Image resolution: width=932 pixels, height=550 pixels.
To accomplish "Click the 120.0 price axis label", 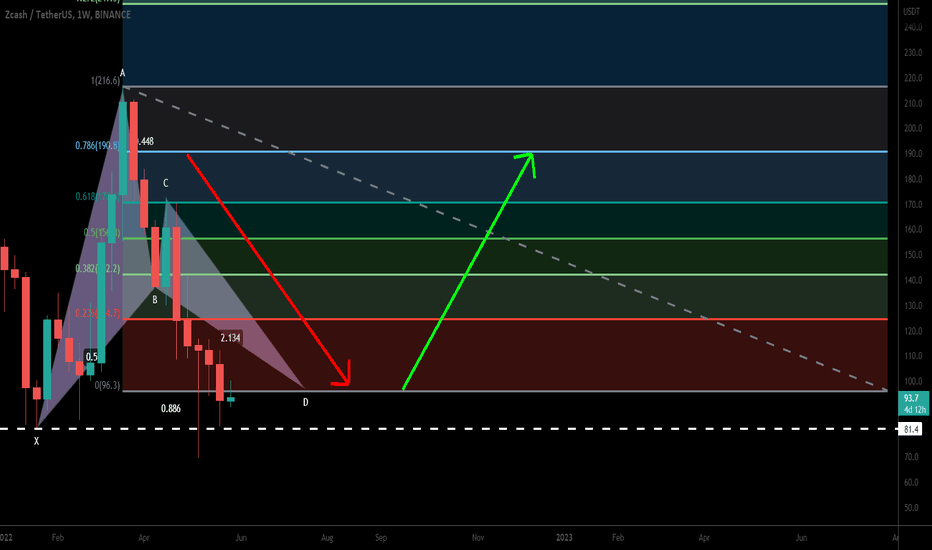I will (x=913, y=331).
